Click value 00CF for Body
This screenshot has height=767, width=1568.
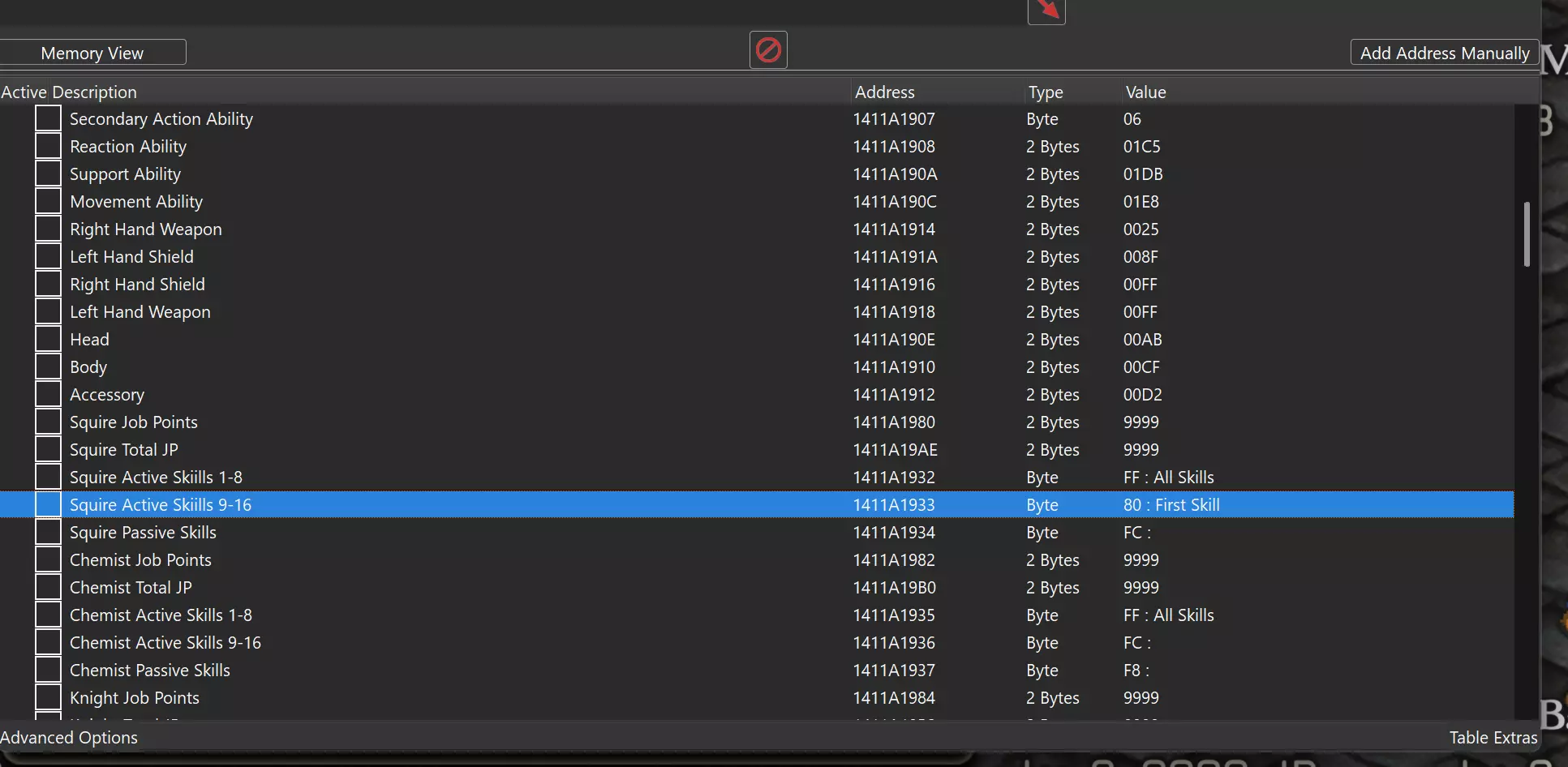(1141, 367)
